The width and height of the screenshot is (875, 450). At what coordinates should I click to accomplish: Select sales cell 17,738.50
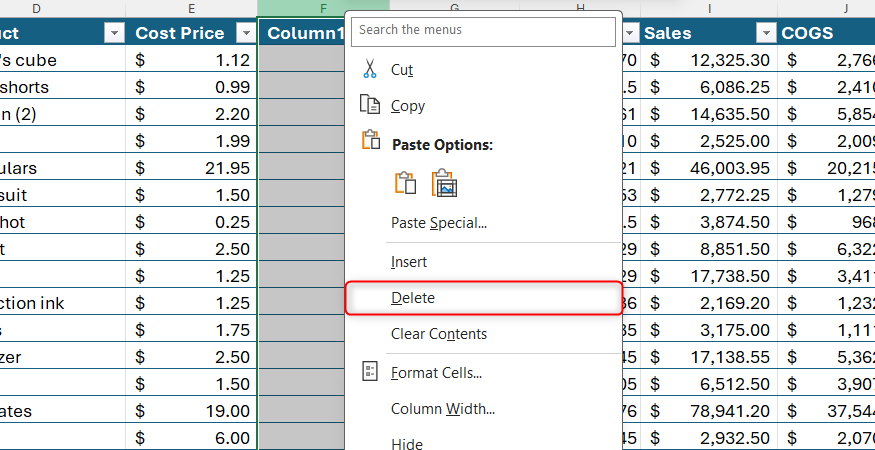(709, 276)
